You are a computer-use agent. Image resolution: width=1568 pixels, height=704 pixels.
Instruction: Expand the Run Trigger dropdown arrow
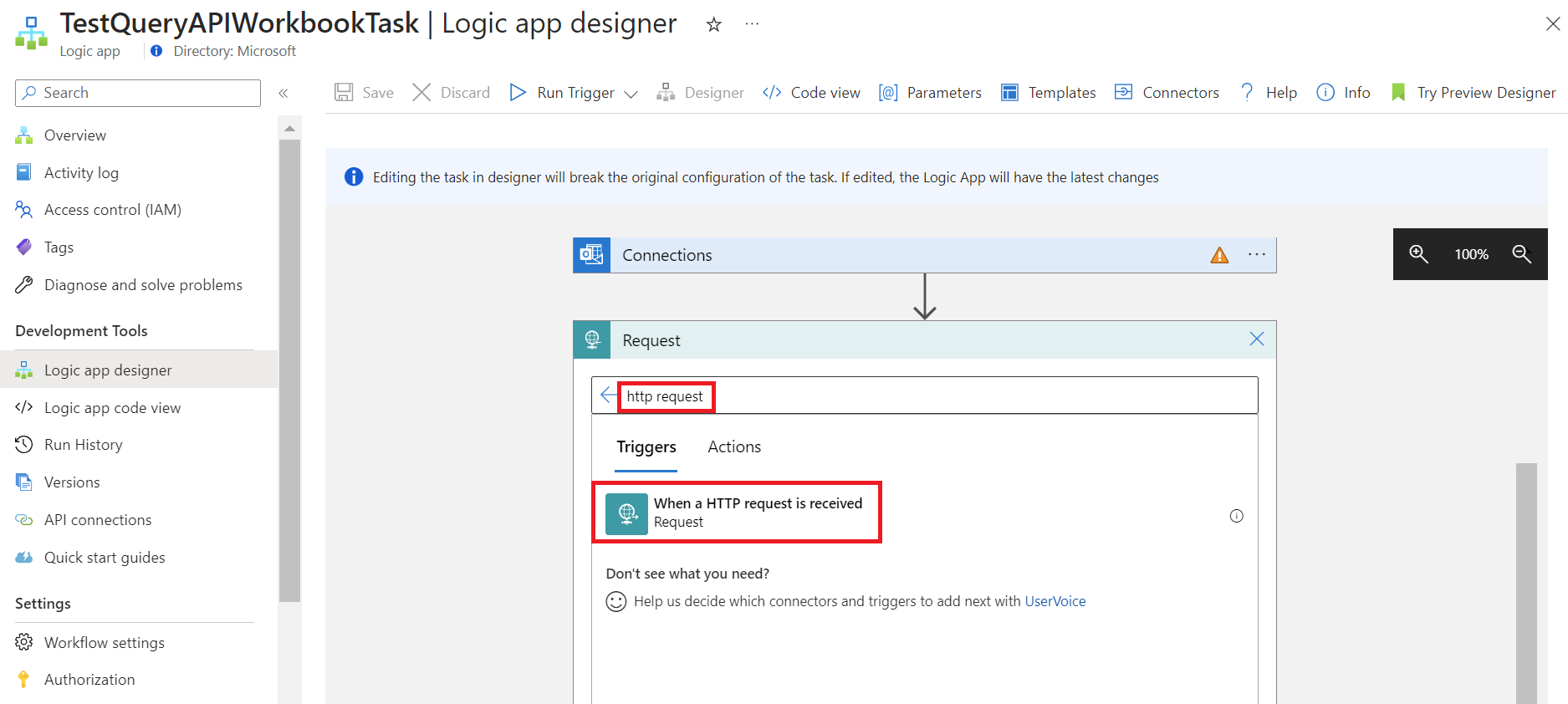[x=631, y=94]
